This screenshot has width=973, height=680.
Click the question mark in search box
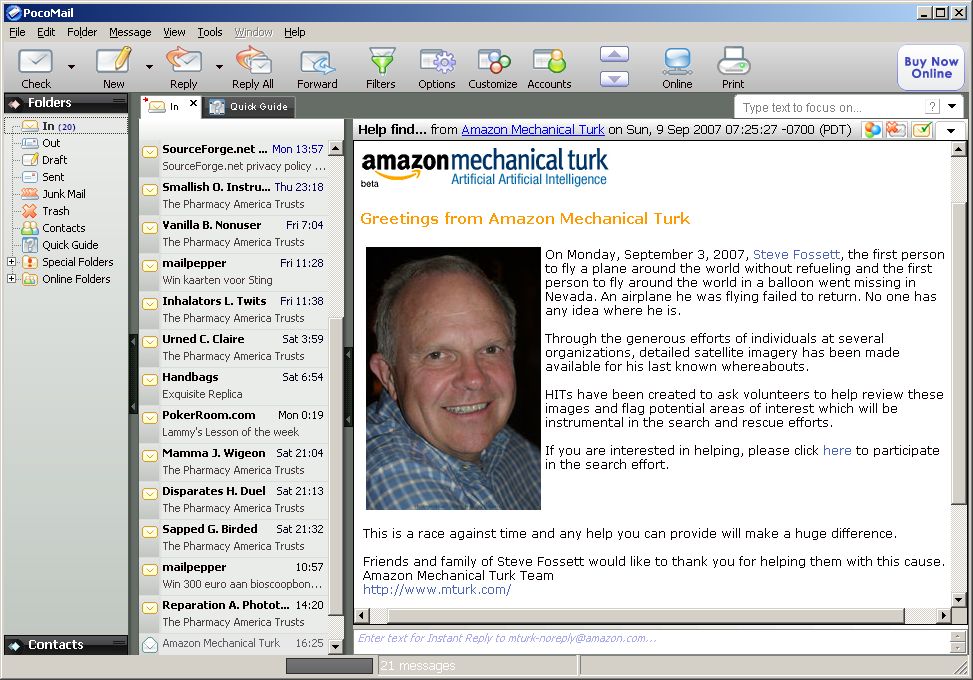pyautogui.click(x=932, y=107)
